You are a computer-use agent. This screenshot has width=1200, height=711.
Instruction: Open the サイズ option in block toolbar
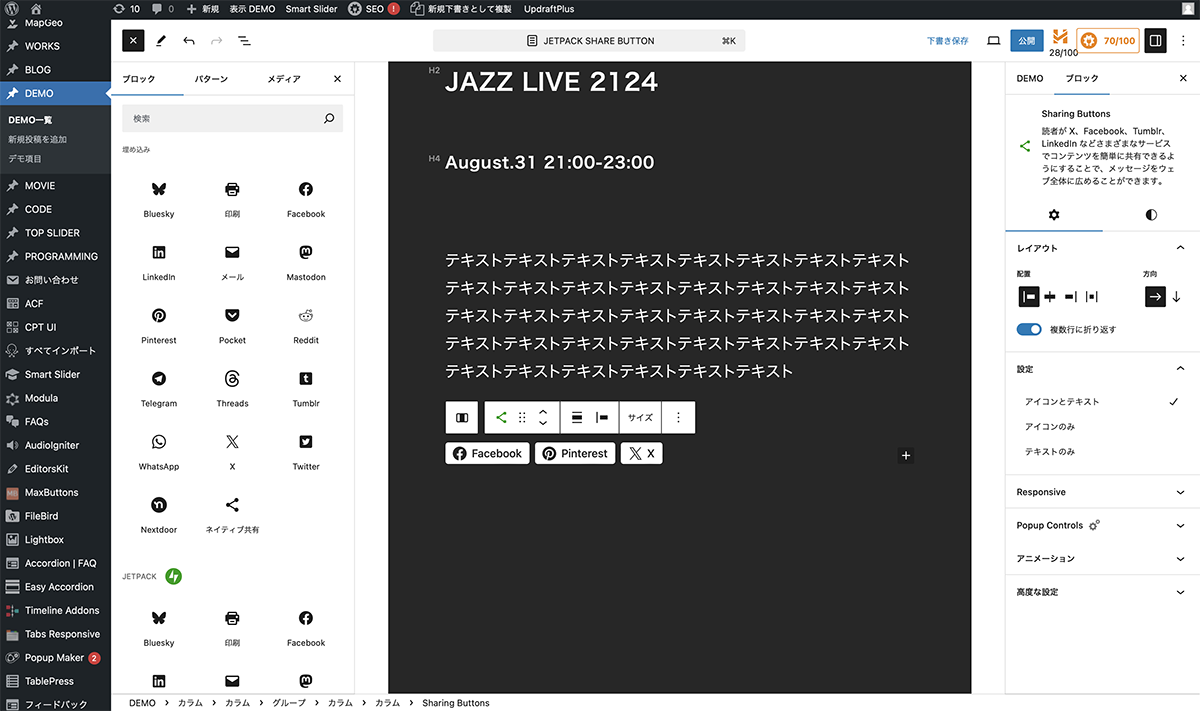click(x=640, y=418)
